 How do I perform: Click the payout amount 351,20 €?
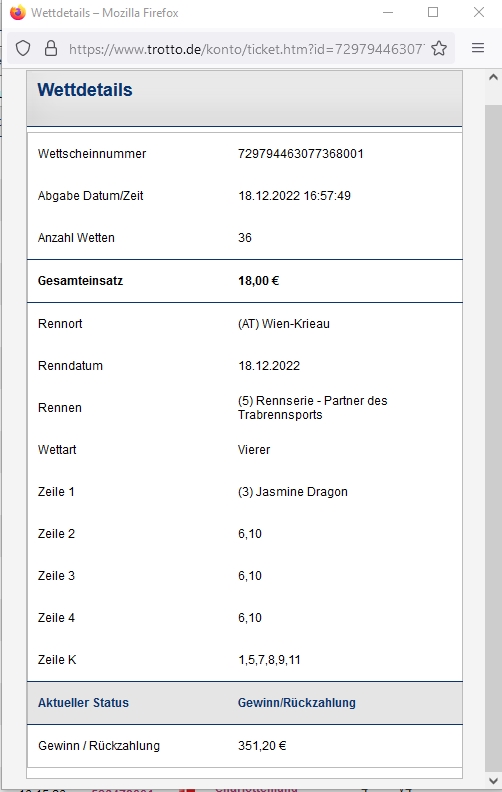point(262,746)
